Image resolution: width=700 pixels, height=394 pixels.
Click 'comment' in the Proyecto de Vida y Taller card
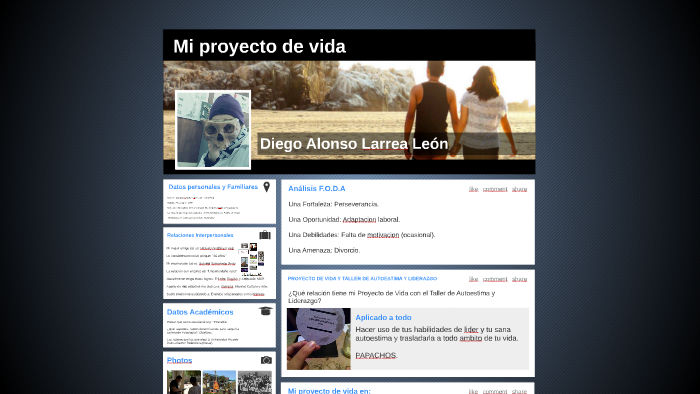(x=495, y=279)
